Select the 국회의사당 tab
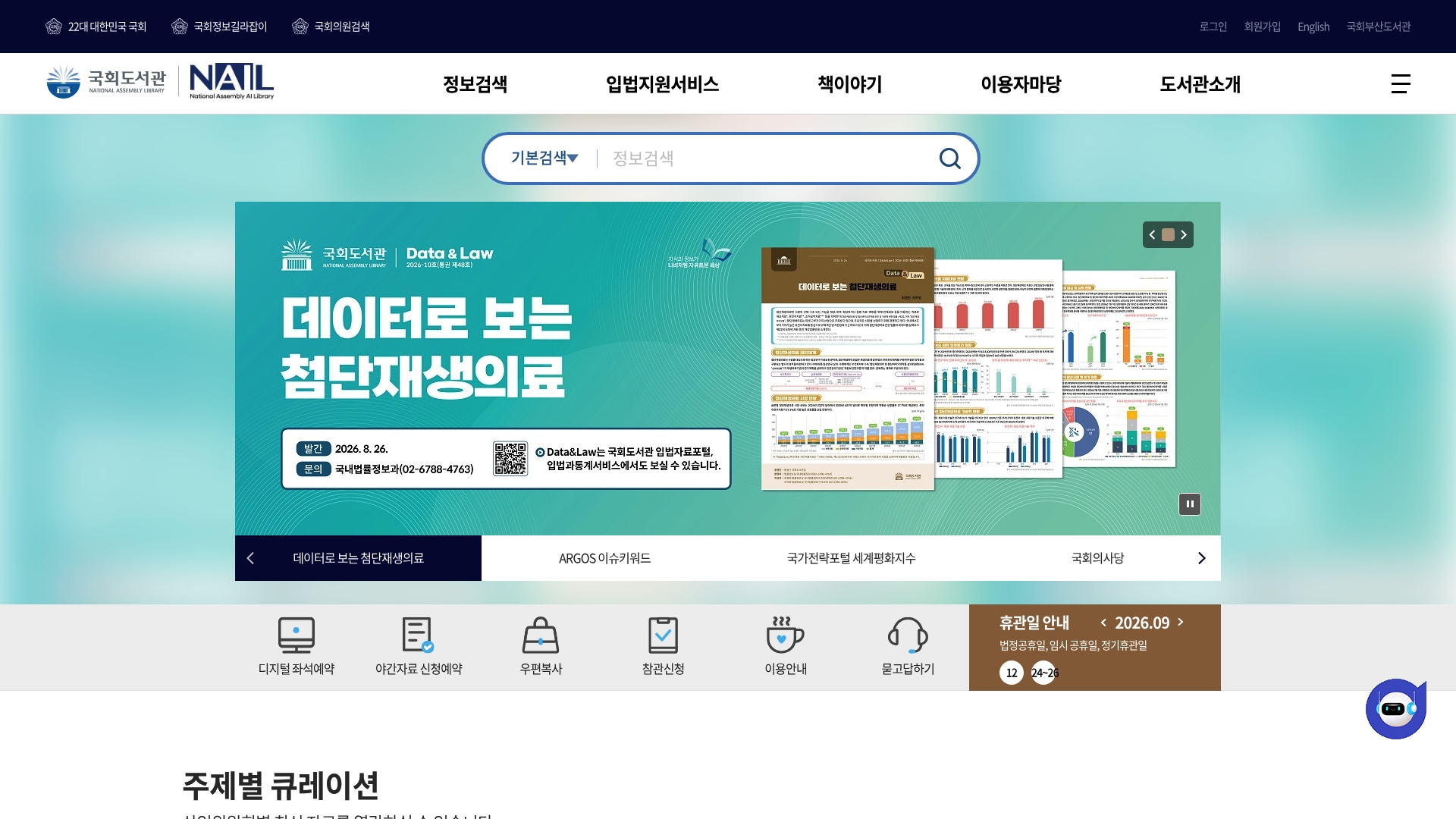This screenshot has width=1456, height=819. pyautogui.click(x=1097, y=558)
